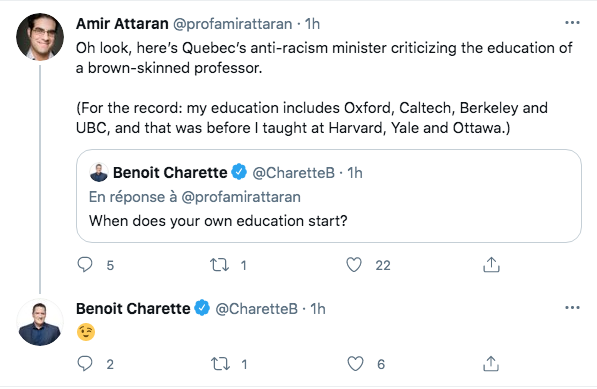Screen dimensions: 597x389
Task: Visit Amir Attaran's display name link
Action: point(122,24)
